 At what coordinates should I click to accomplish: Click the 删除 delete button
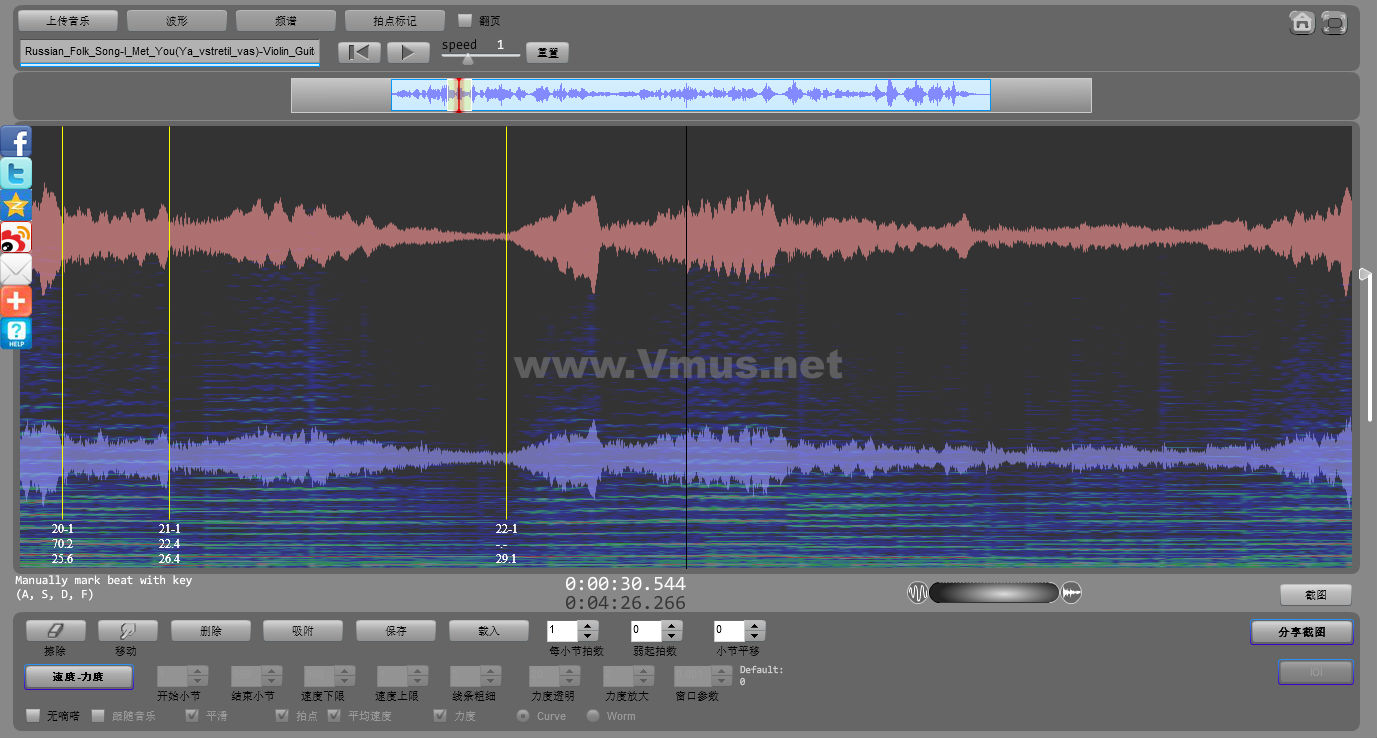(211, 631)
